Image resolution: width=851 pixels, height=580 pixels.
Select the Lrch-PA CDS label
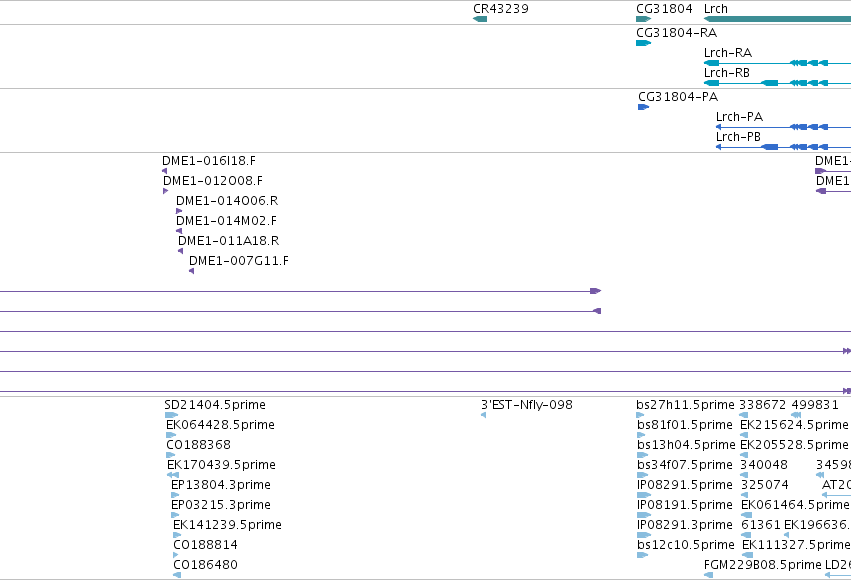[x=739, y=117]
